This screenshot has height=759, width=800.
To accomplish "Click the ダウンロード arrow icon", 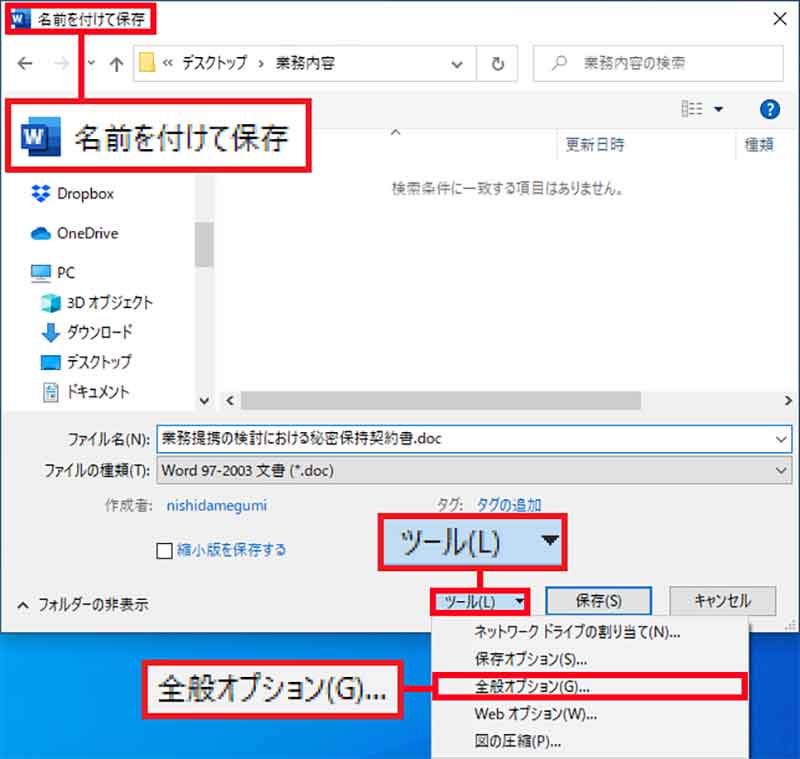I will (51, 333).
